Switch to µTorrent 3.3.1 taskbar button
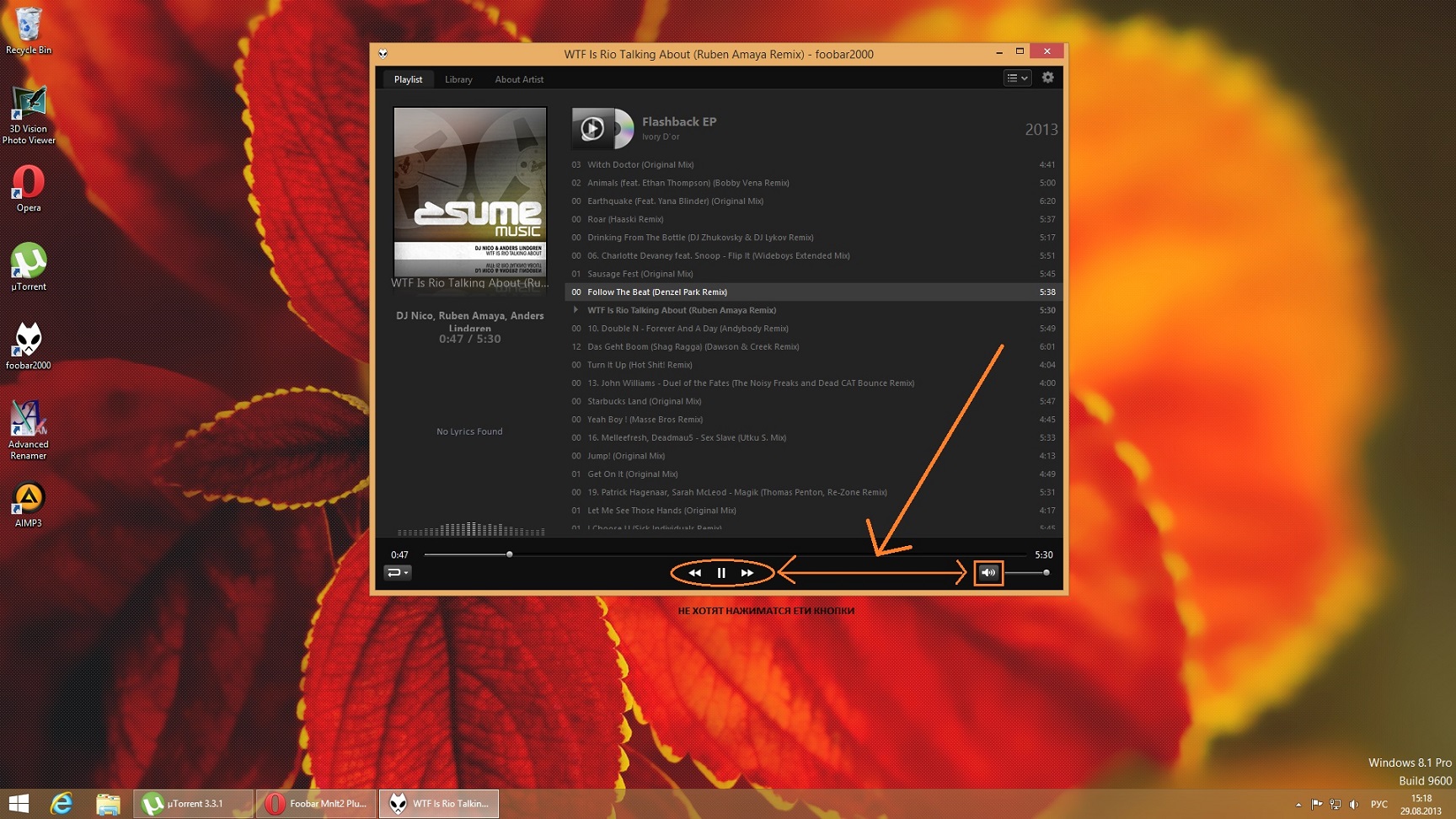This screenshot has height=819, width=1456. pos(194,804)
